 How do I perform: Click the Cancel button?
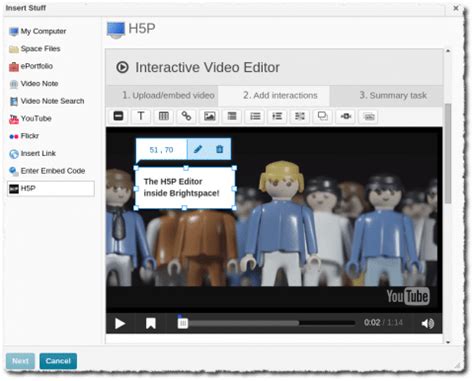click(x=58, y=361)
